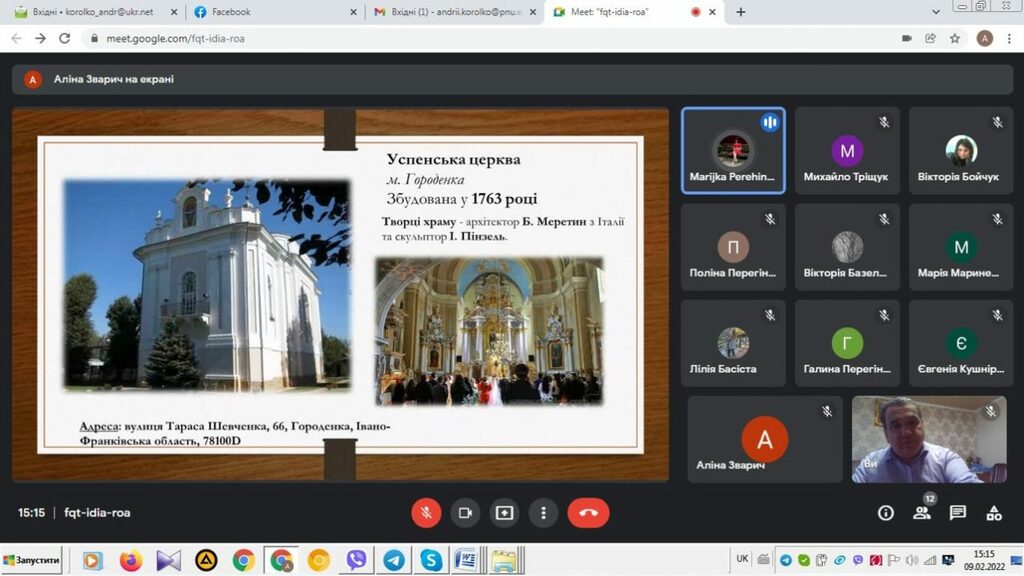Image resolution: width=1024 pixels, height=576 pixels.
Task: Open the chat with everyone panel
Action: click(957, 513)
